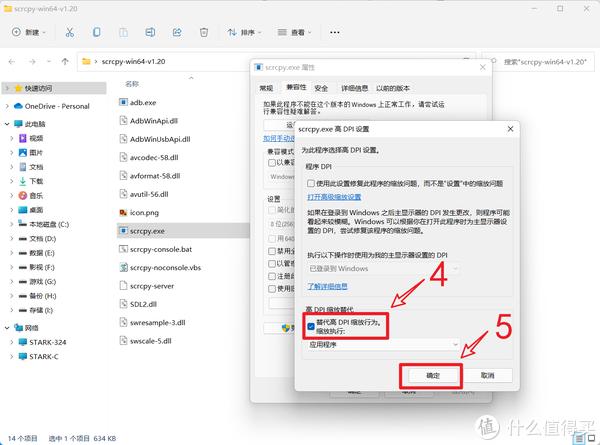Open 了解详细信息 link
600x445 pixels.
pyautogui.click(x=327, y=286)
